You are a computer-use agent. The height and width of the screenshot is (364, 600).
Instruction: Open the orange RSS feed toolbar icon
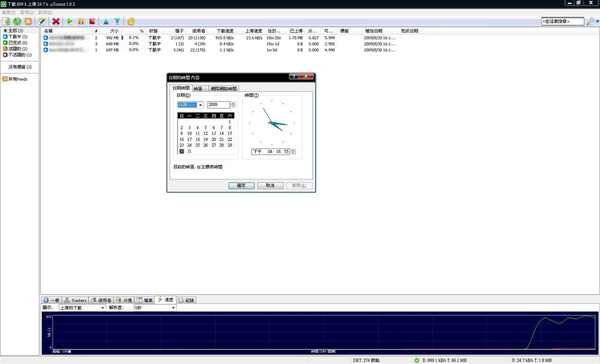pyautogui.click(x=28, y=21)
